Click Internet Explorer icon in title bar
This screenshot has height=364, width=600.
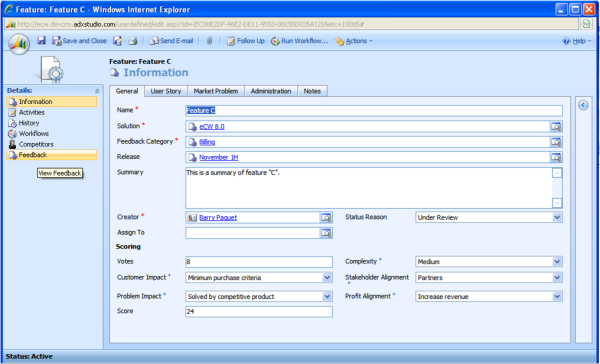pos(9,9)
